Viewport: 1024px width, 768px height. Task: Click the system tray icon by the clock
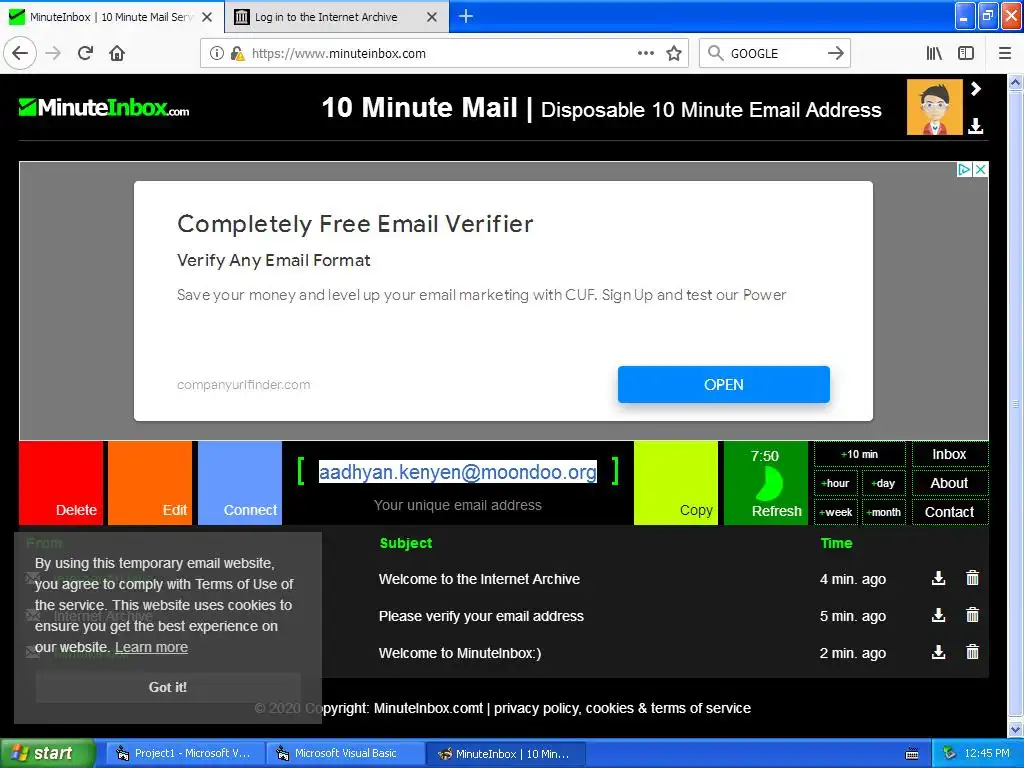(x=949, y=753)
